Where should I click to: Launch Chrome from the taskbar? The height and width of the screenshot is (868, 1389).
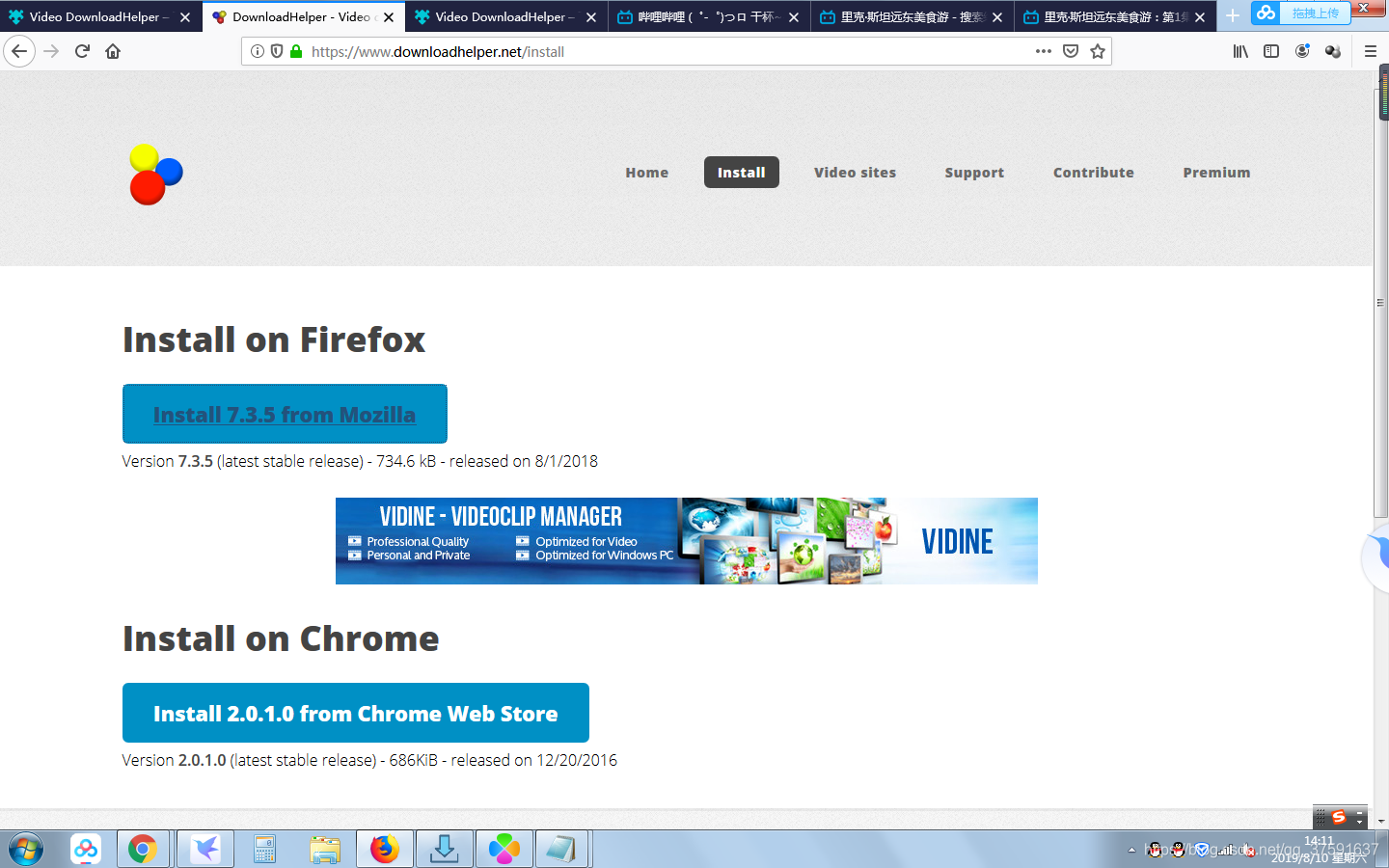click(x=143, y=850)
